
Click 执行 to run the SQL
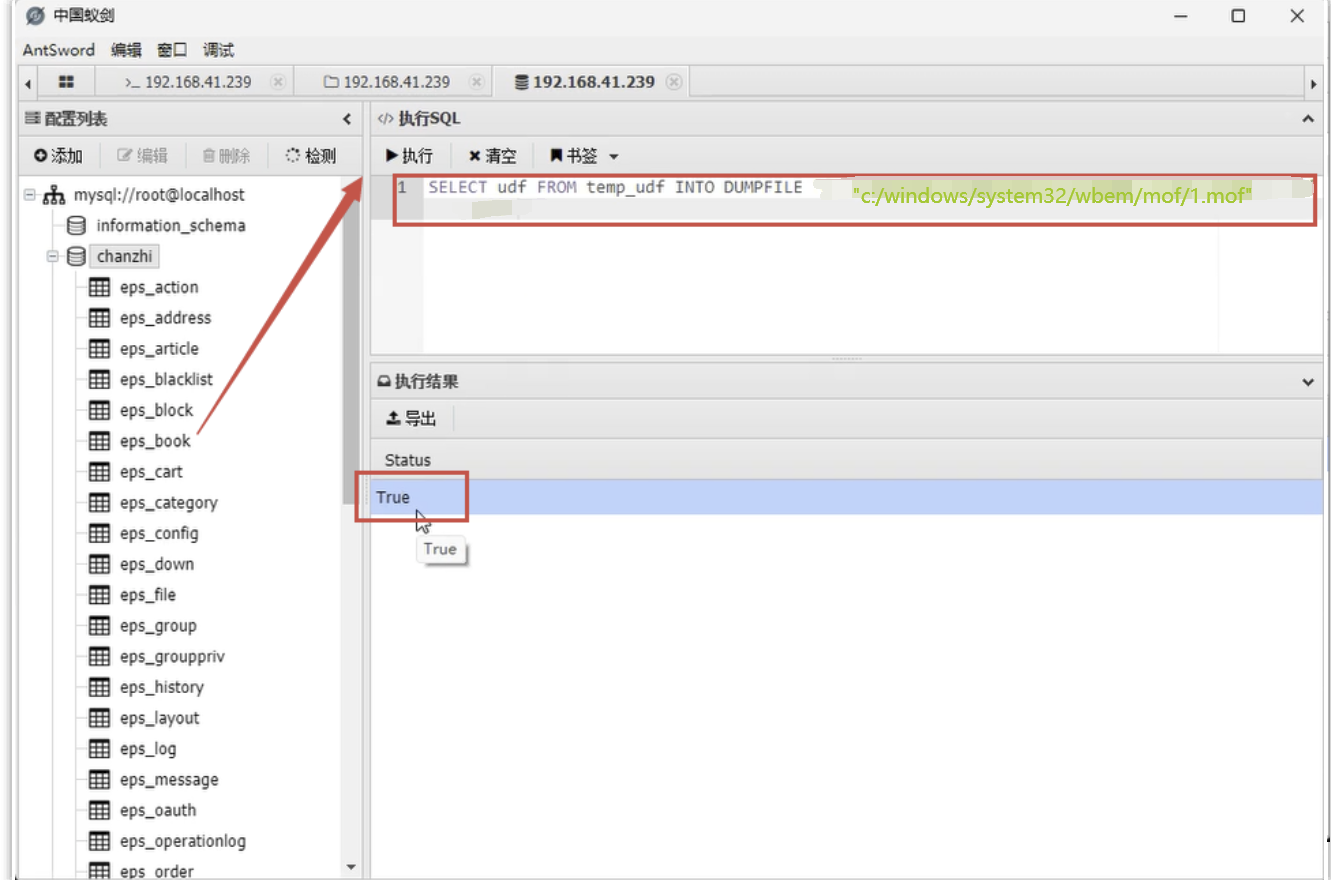coord(409,156)
